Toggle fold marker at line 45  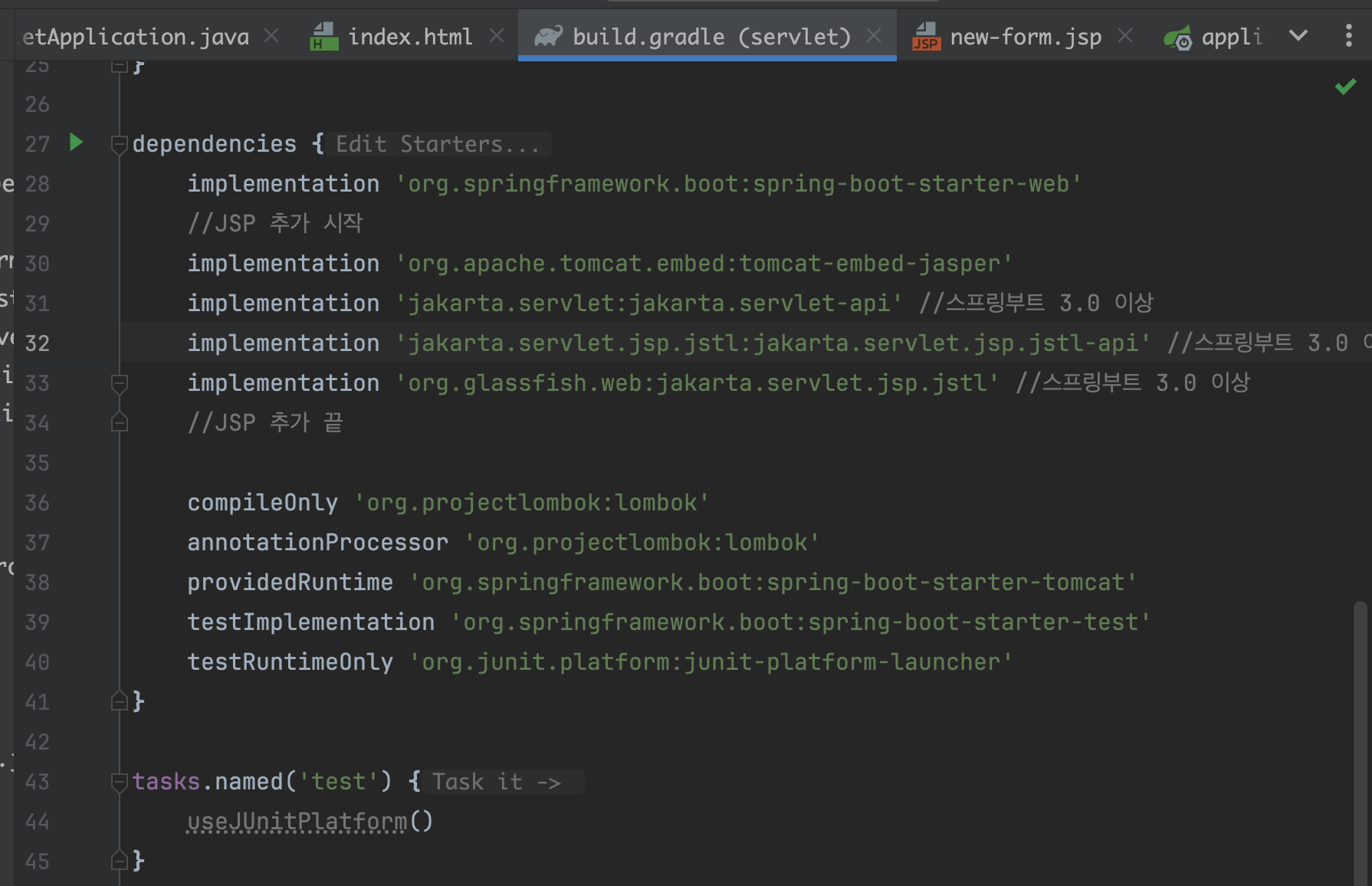coord(119,860)
